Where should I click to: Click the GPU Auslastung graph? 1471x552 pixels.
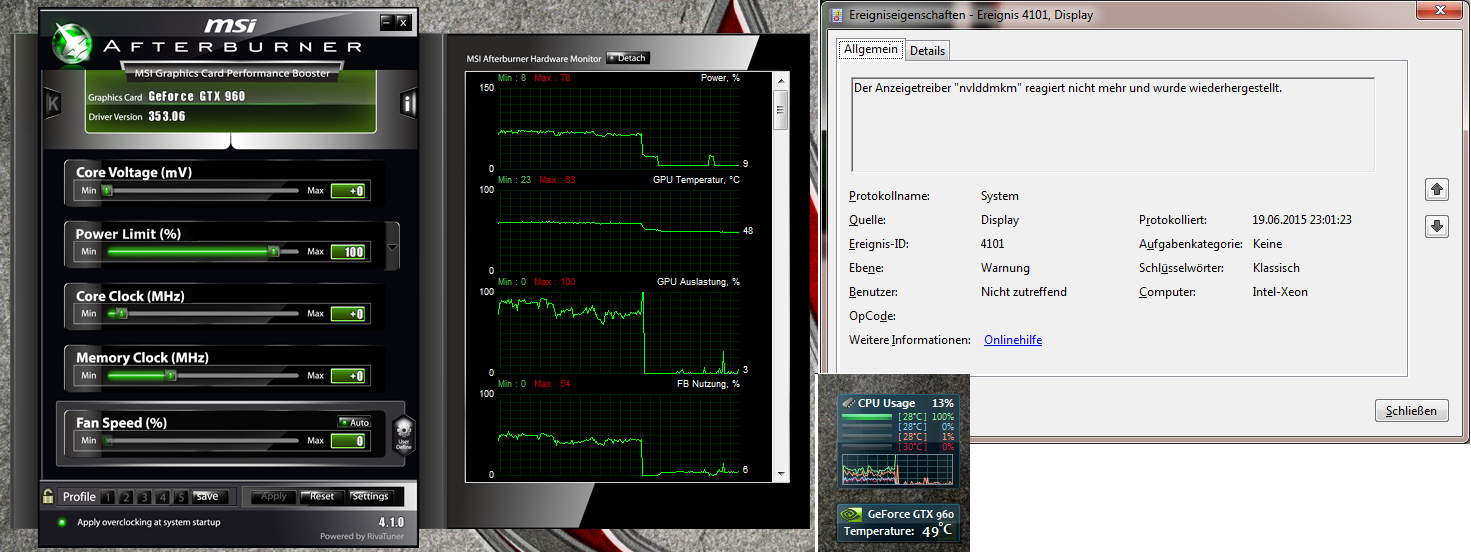point(618,332)
